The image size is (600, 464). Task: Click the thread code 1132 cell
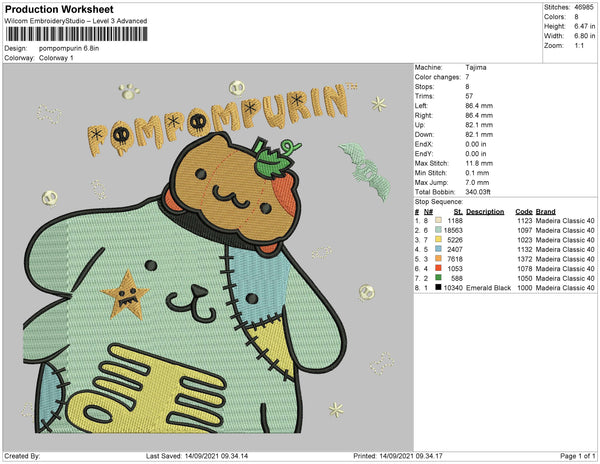525,249
